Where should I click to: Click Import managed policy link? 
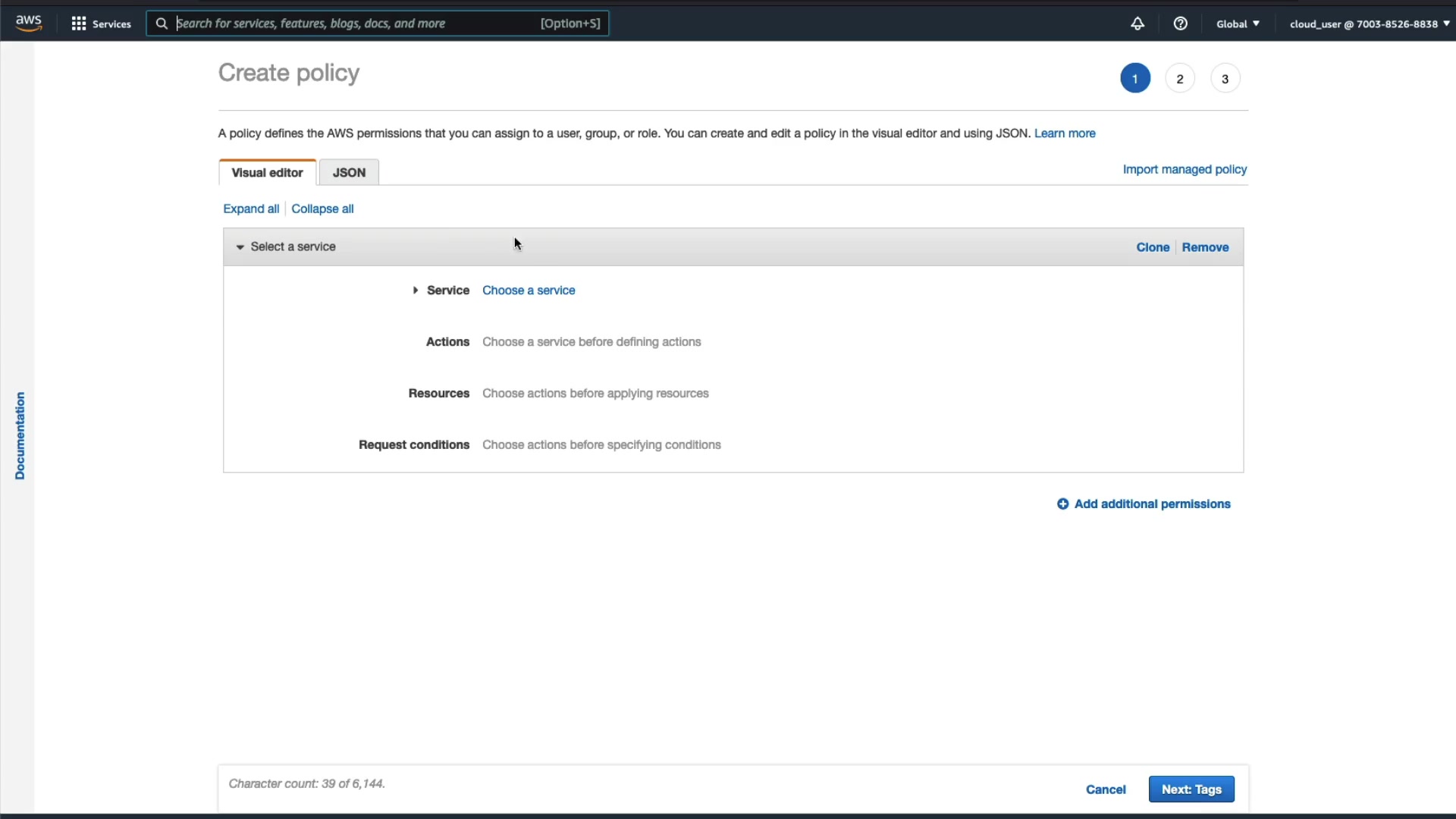[x=1184, y=169]
